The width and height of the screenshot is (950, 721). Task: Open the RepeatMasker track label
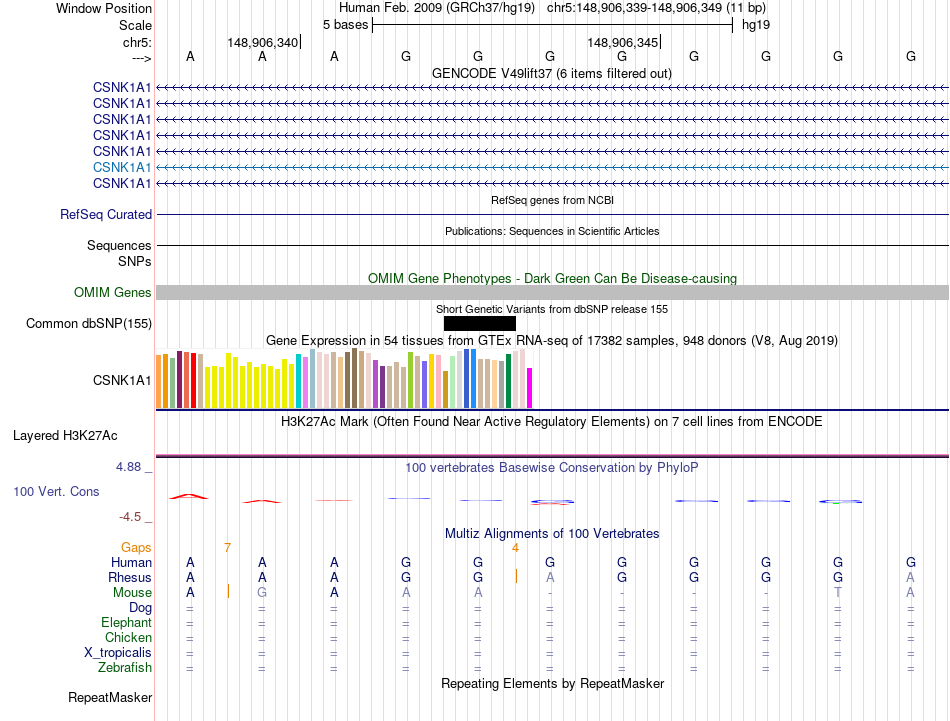[x=110, y=697]
